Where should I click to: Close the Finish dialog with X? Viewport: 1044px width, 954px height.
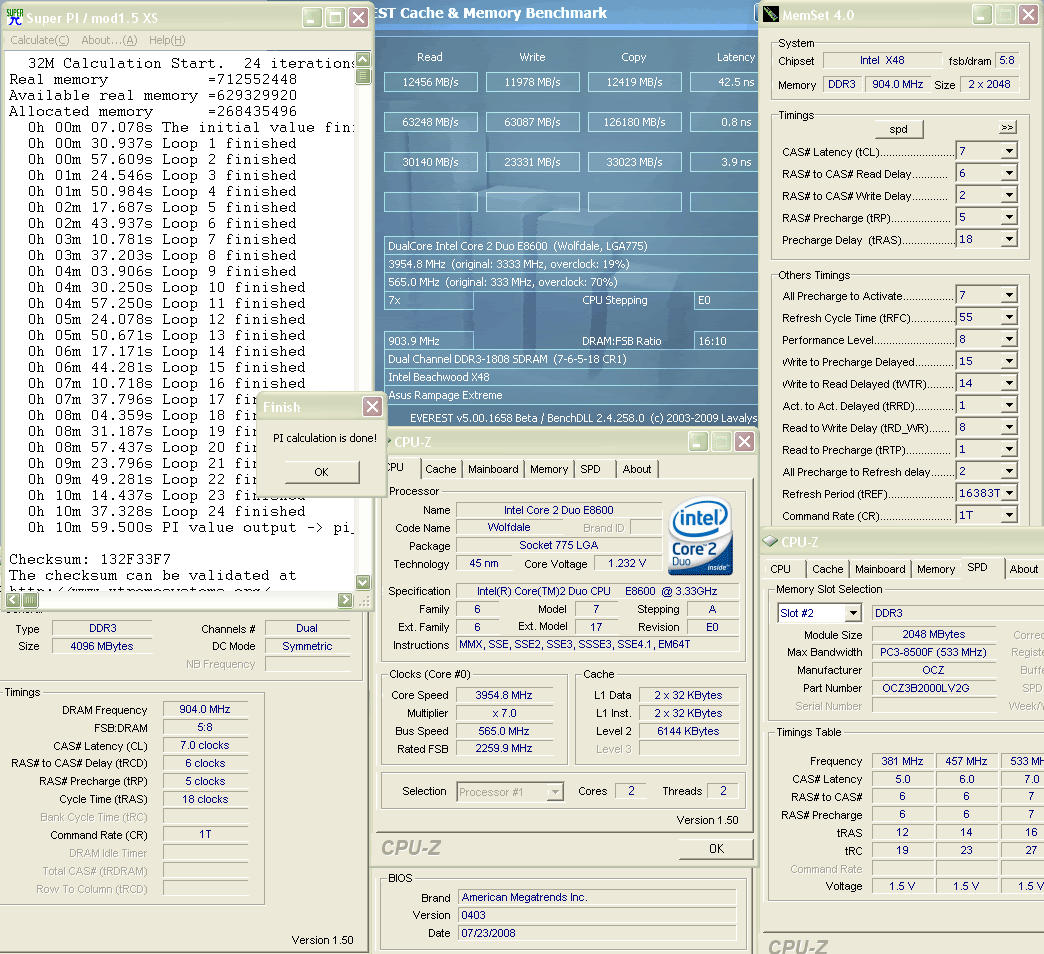372,407
